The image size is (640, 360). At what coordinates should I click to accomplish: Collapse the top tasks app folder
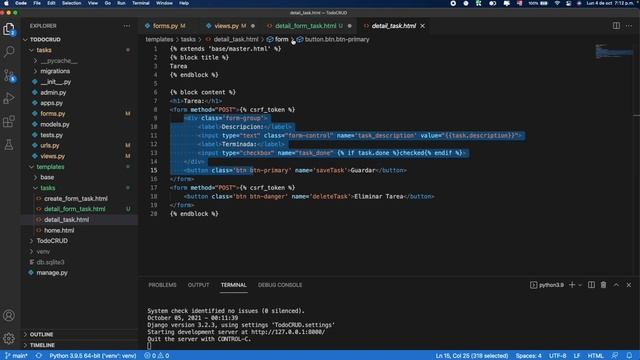(x=44, y=50)
